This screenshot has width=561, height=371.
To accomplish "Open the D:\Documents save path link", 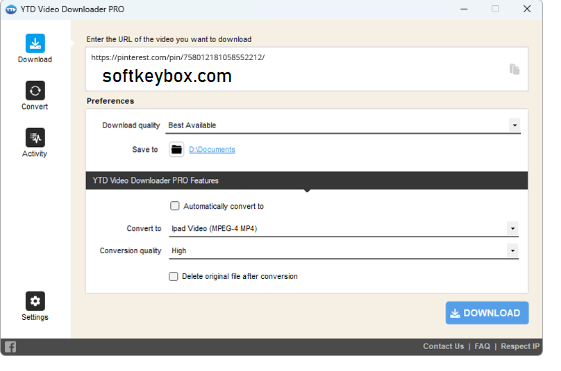I will pyautogui.click(x=212, y=150).
